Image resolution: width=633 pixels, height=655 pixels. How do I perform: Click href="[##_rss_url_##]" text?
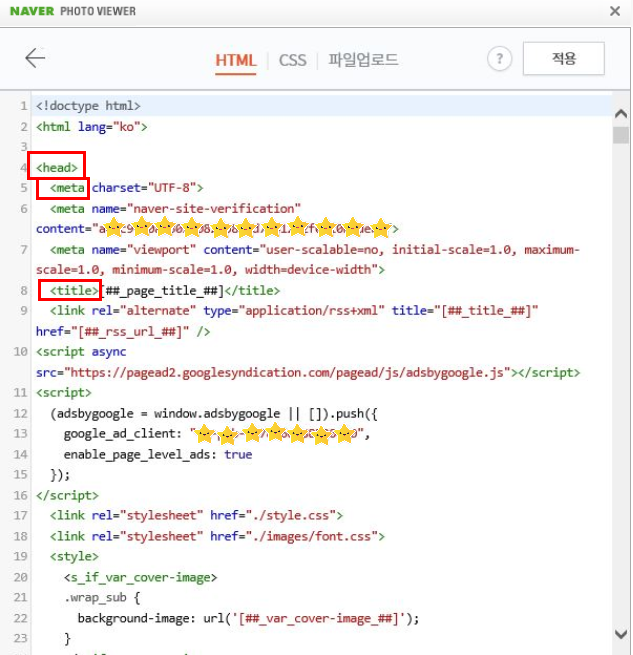coord(112,331)
